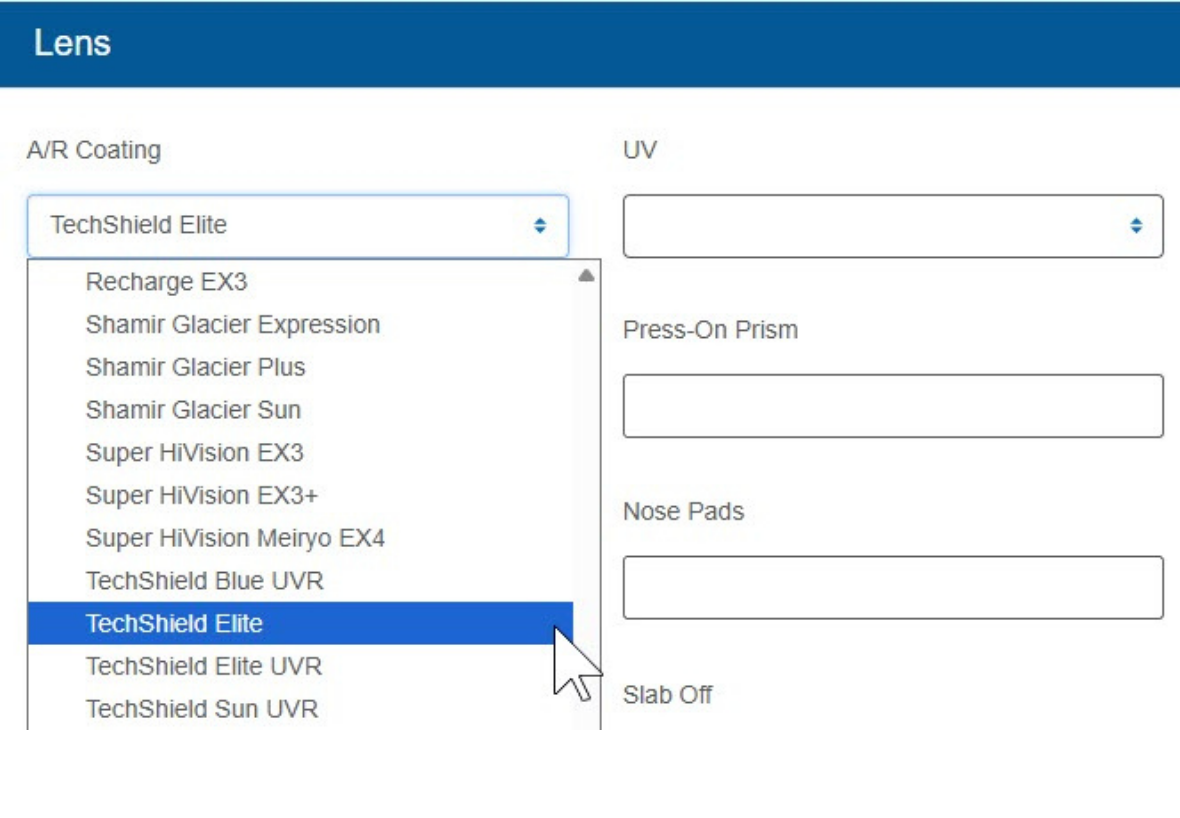Select the highlighted TechShield Elite item
The width and height of the screenshot is (1180, 818).
coord(174,624)
